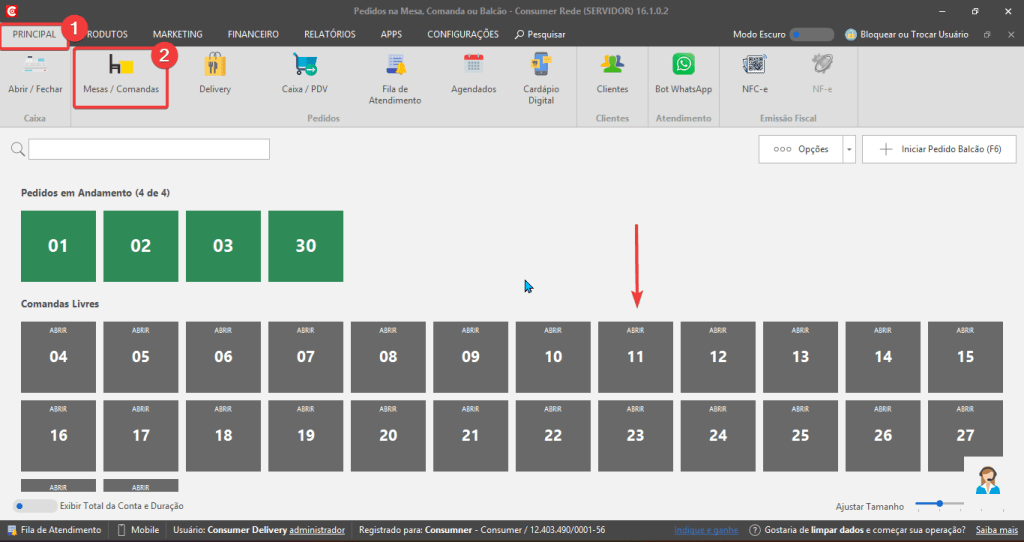Switch to the MARKETING tab
Viewport: 1024px width, 542px height.
click(x=178, y=35)
